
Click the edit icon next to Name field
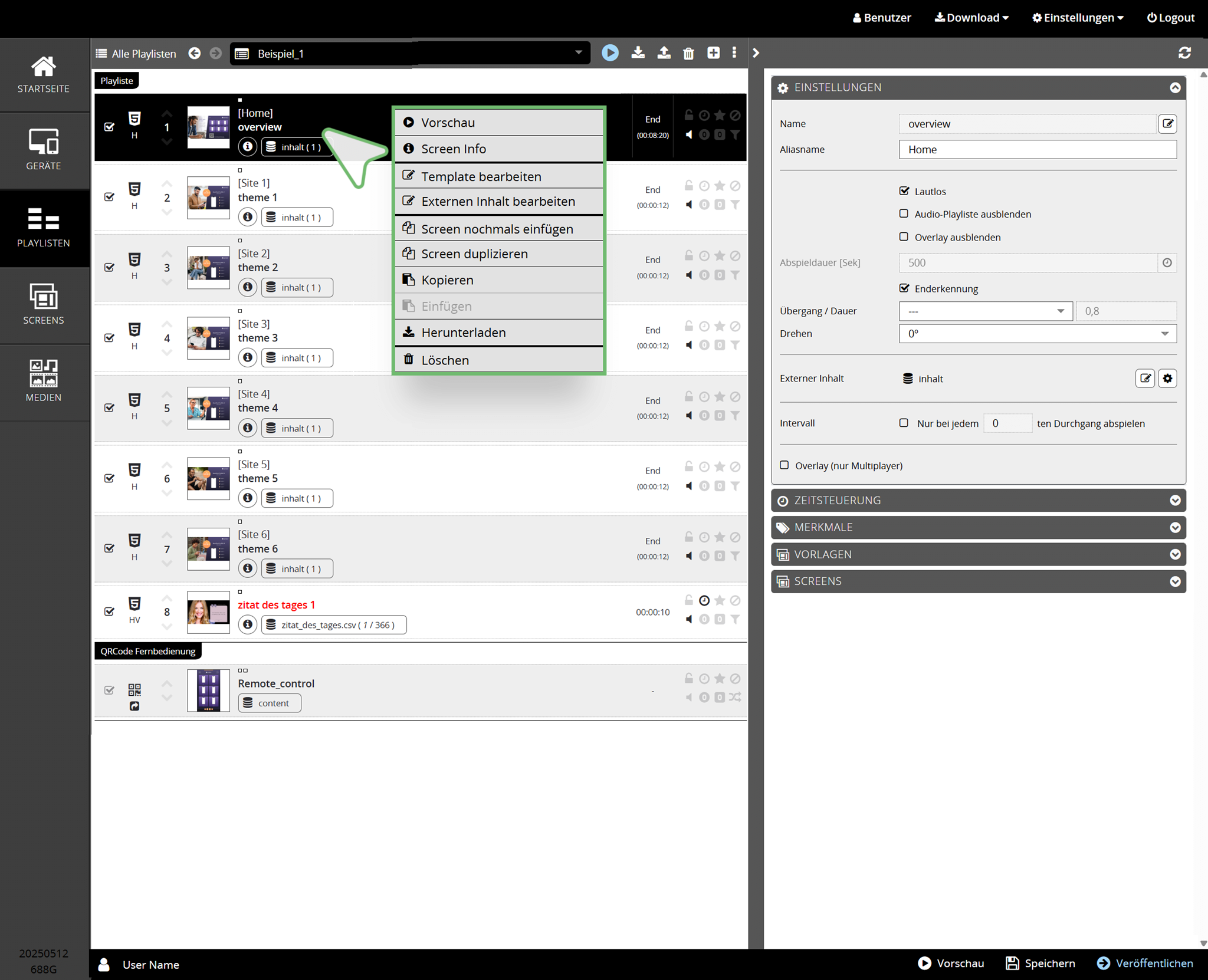(x=1167, y=124)
